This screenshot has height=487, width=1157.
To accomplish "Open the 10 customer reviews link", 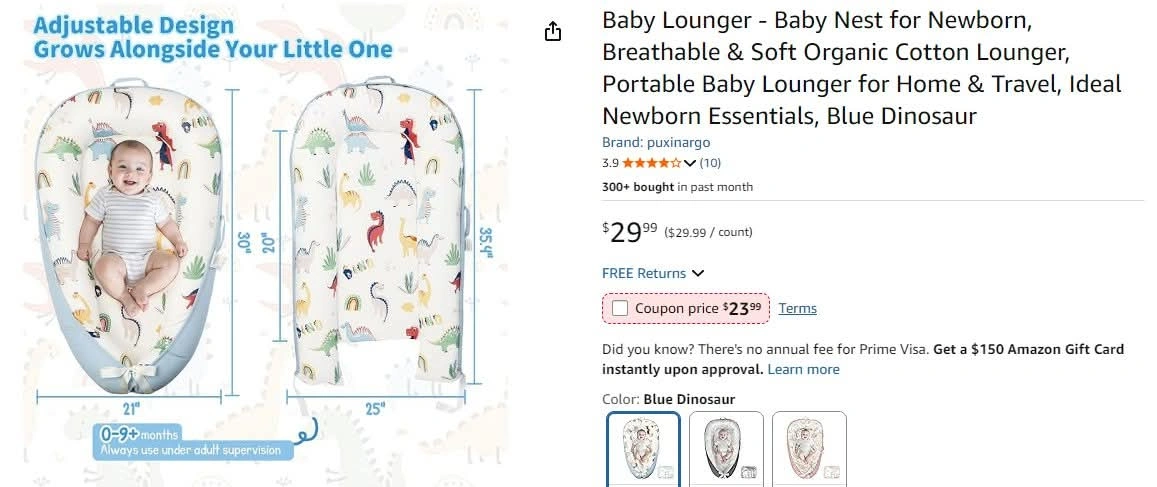I will 710,163.
